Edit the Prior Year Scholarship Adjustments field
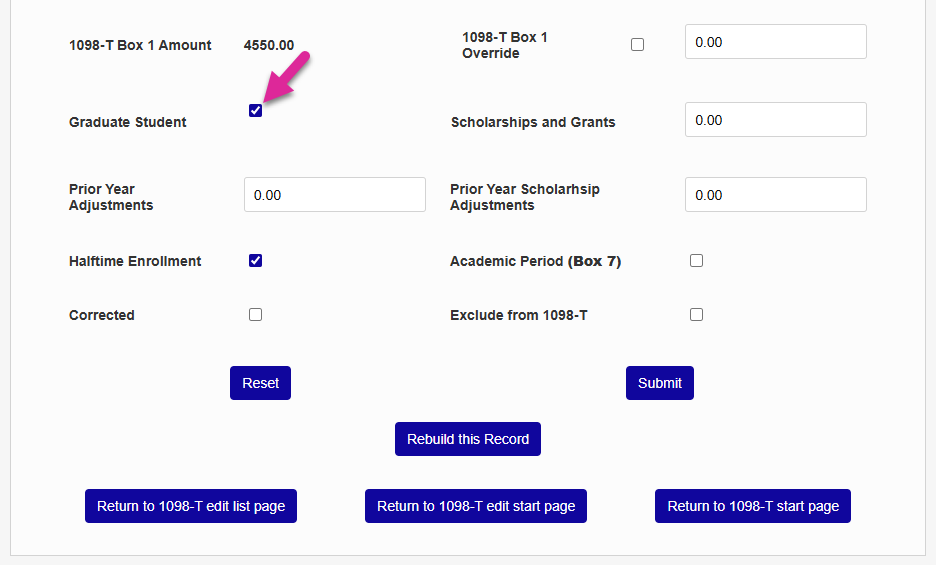The width and height of the screenshot is (936, 565). (x=775, y=195)
